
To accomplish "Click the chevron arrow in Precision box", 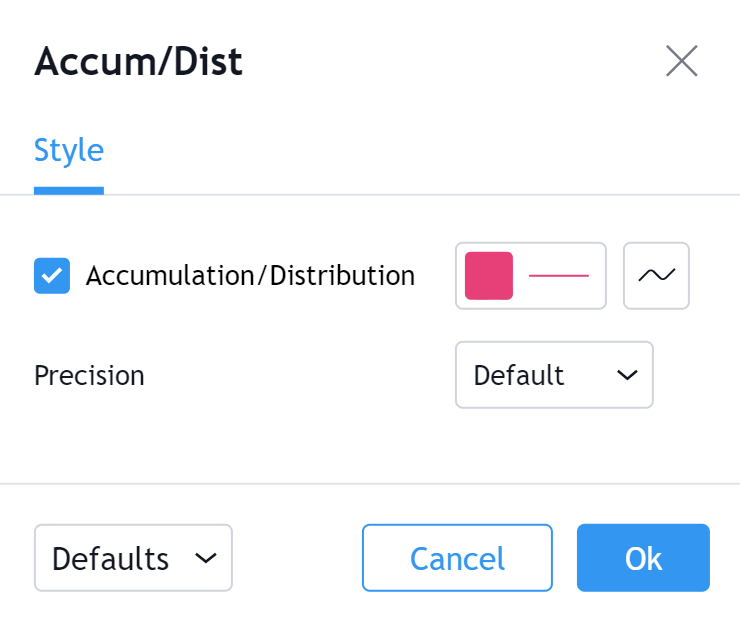I will pos(627,375).
